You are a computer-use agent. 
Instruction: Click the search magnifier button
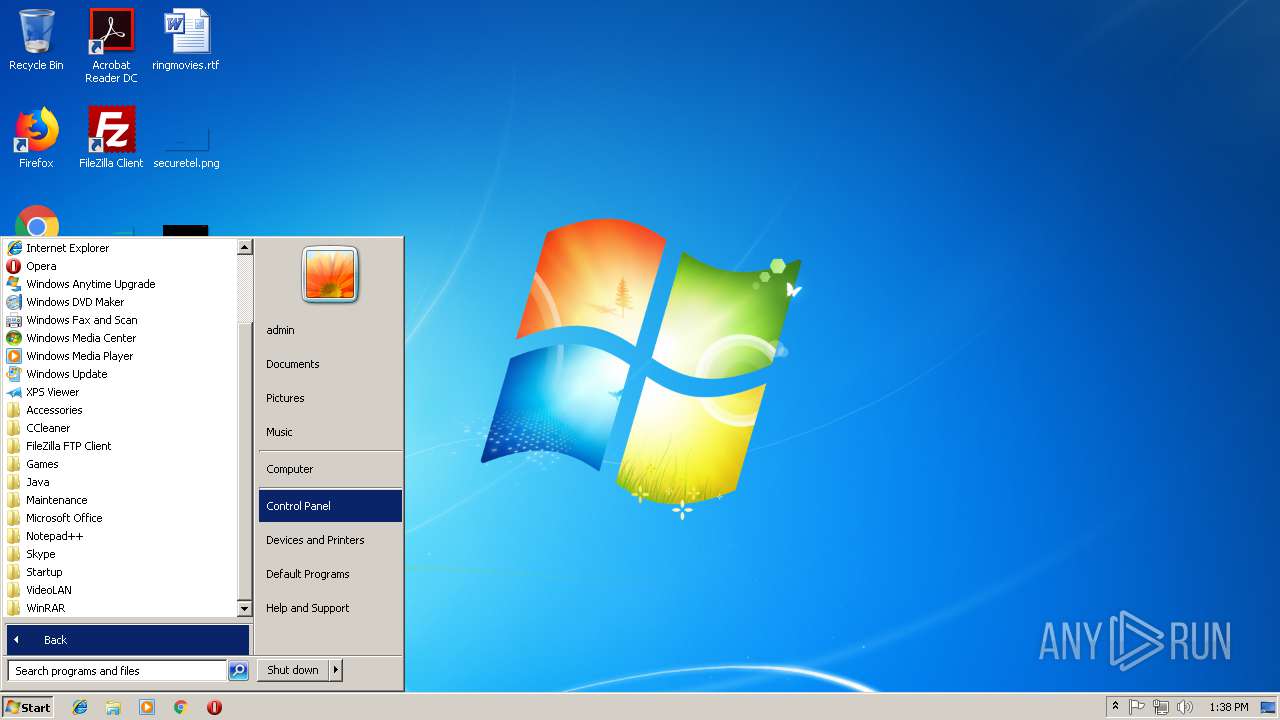point(238,671)
